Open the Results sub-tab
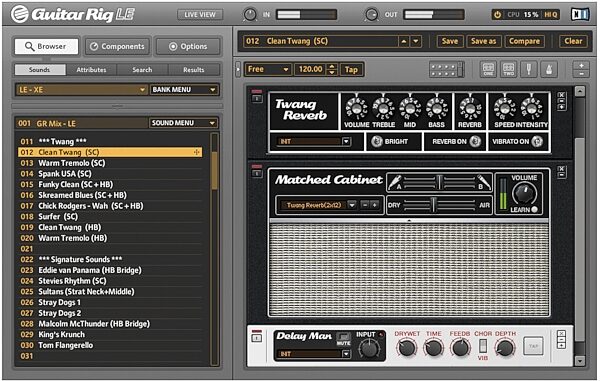Viewport: 600px width, 381px height. pos(194,70)
